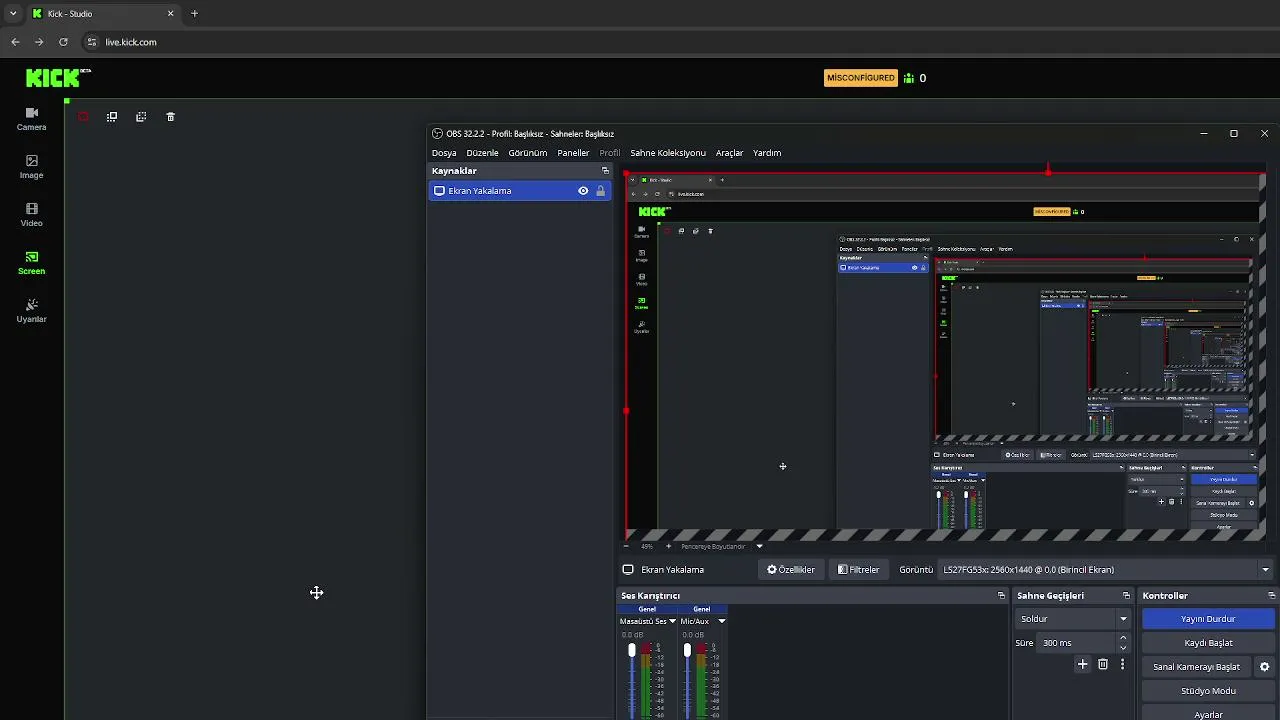Open Uyarılar alerts in Kick sidebar

(31, 311)
